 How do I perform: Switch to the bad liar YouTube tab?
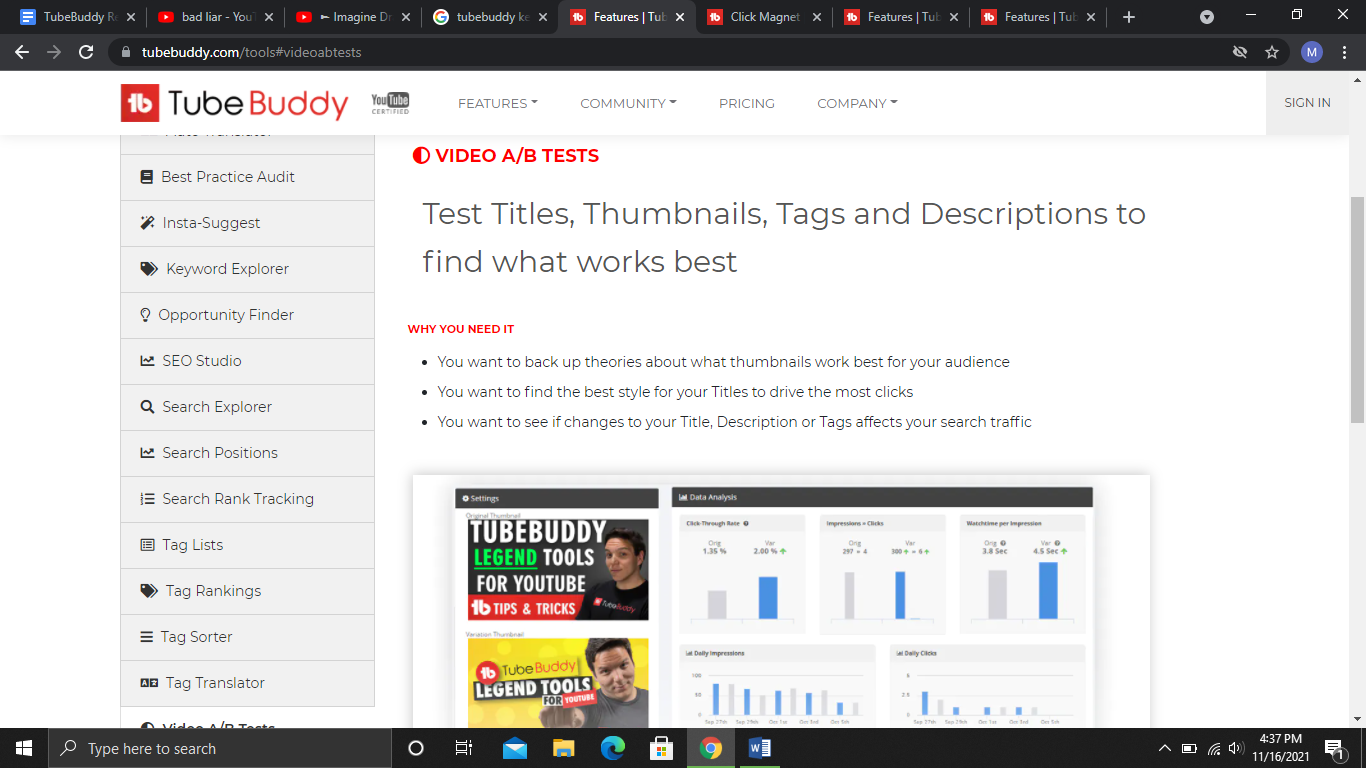click(215, 17)
